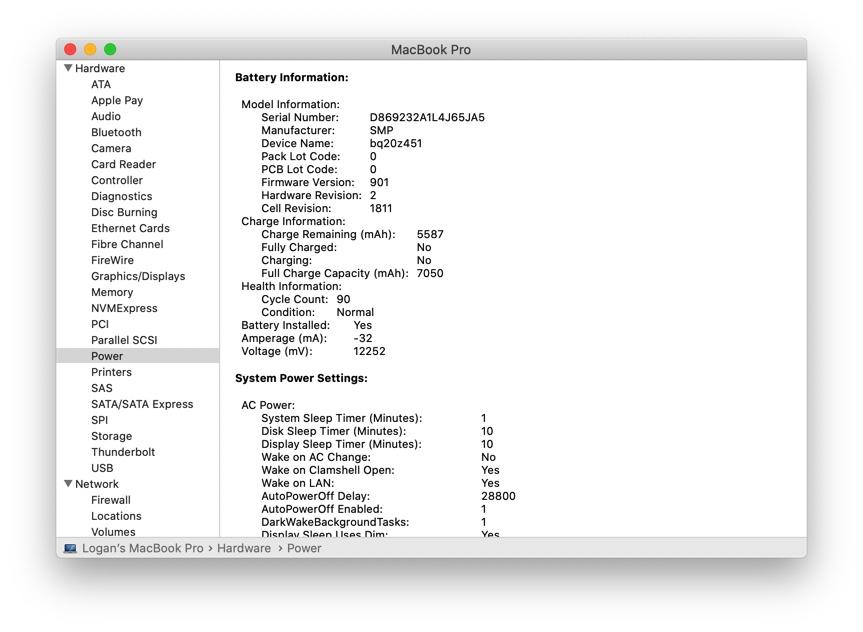This screenshot has width=863, height=632.
Task: Open Firewall under Network
Action: (x=111, y=499)
